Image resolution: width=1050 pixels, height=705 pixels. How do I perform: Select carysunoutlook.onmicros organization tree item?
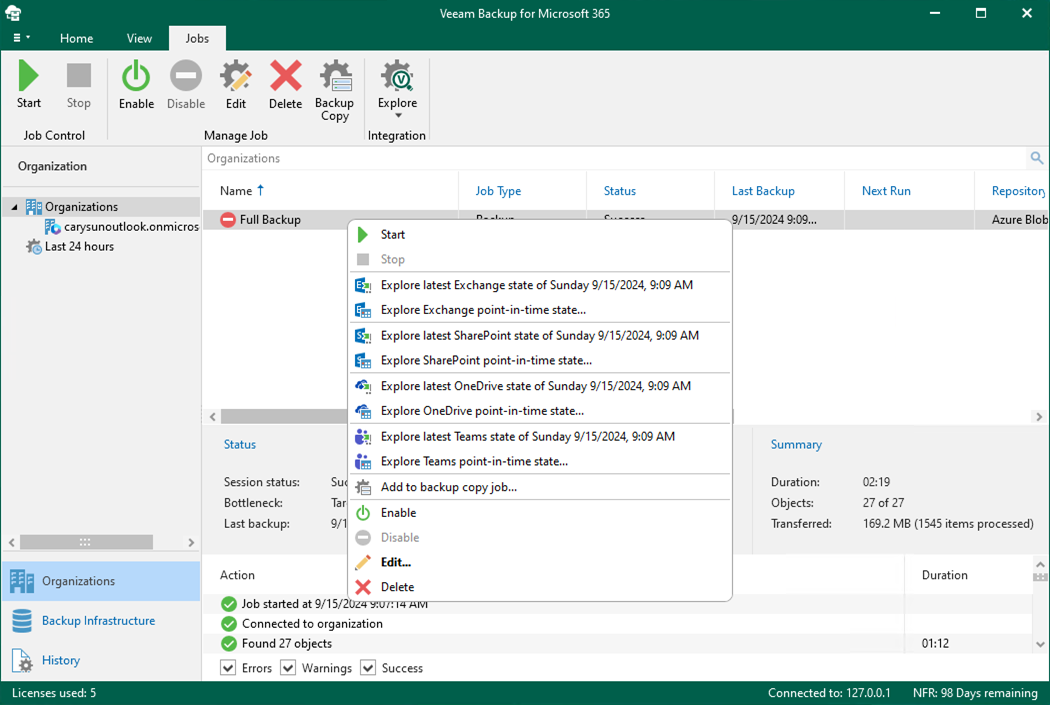[122, 226]
